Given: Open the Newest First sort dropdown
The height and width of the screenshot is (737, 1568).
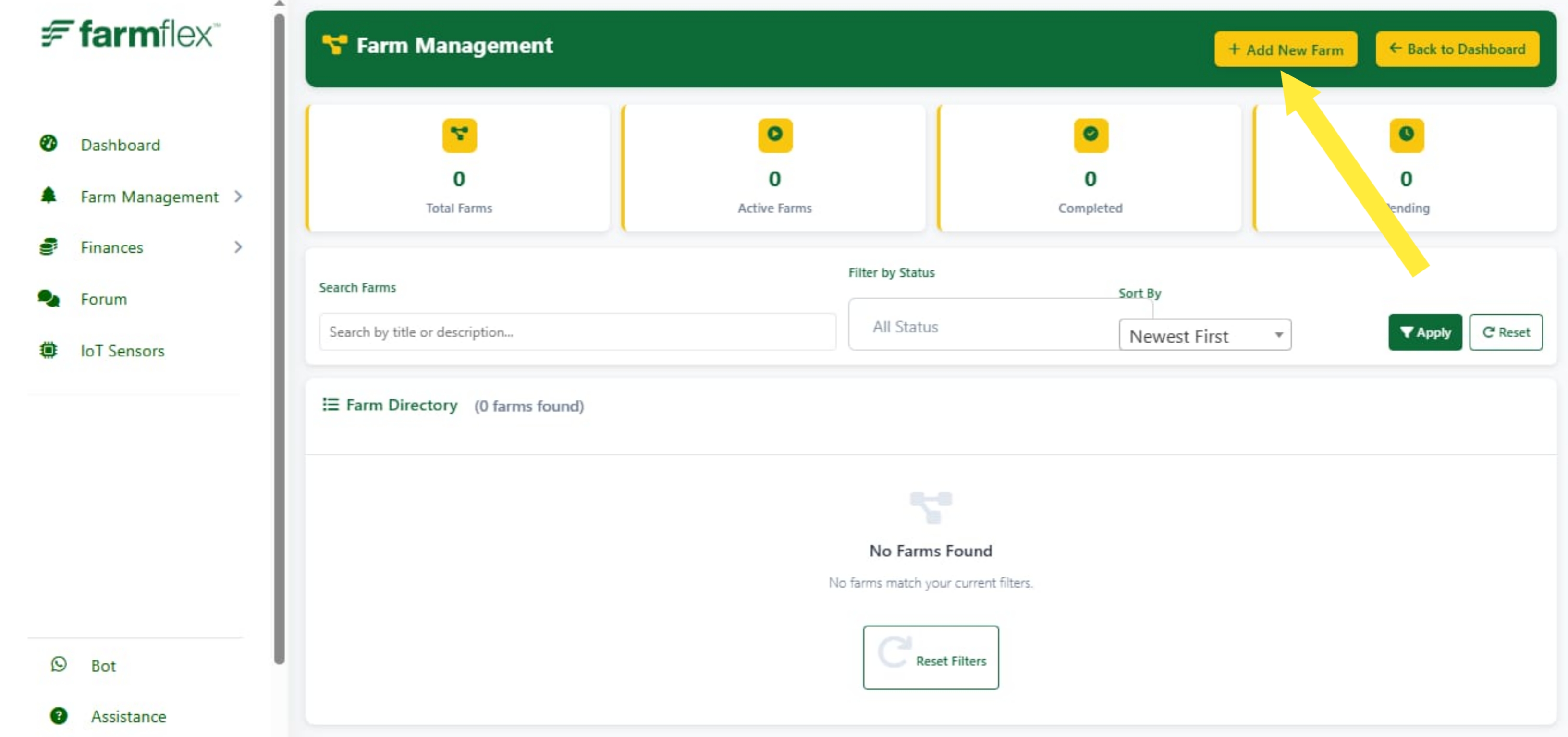Looking at the screenshot, I should pos(1205,335).
